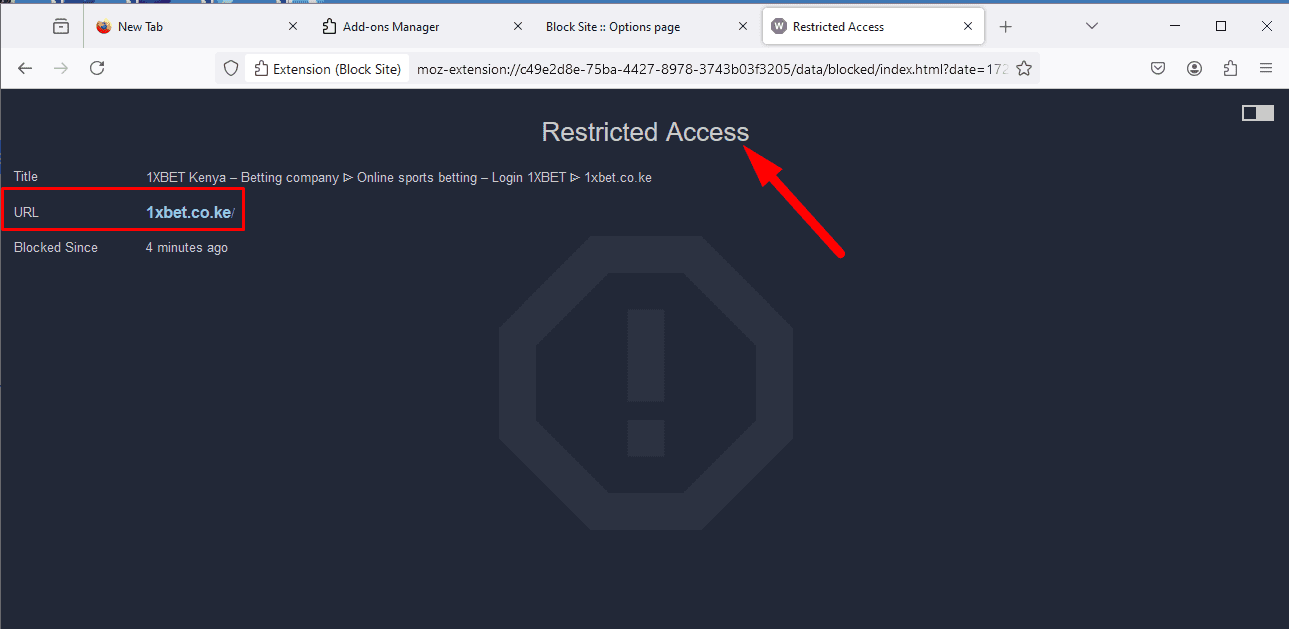Viewport: 1289px width, 629px height.
Task: Toggle the switch at page top right
Action: [x=1258, y=113]
